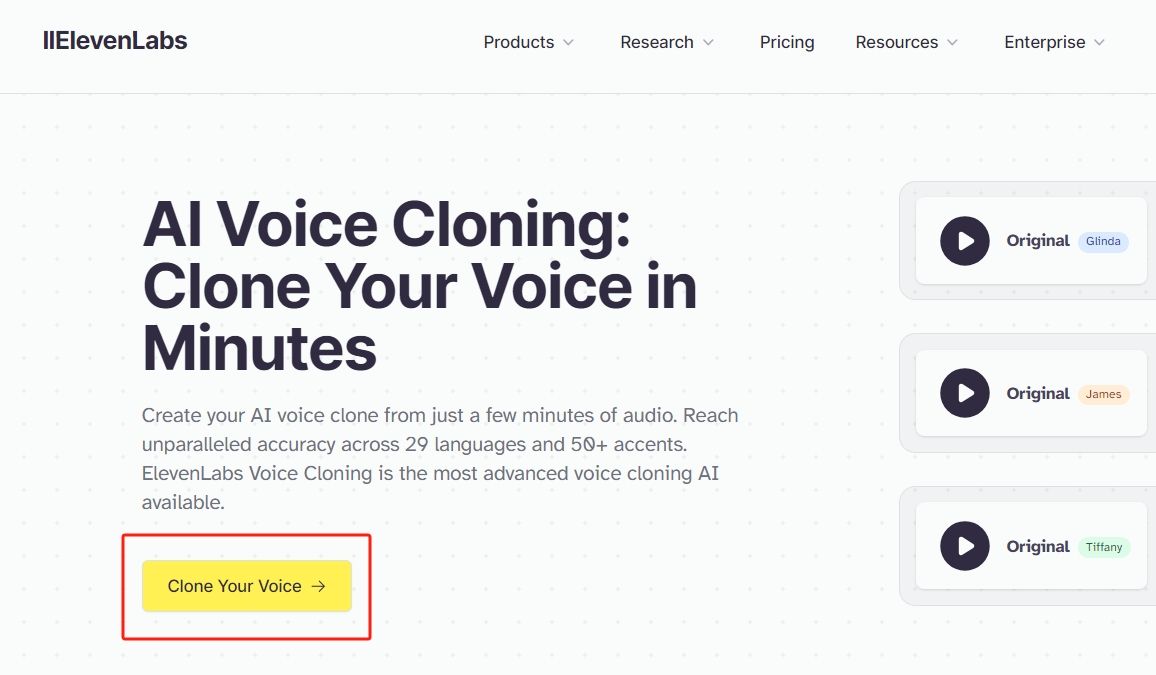Screen dimensions: 1156x675
Task: Expand the Resources dropdown chevron
Action: 953,43
